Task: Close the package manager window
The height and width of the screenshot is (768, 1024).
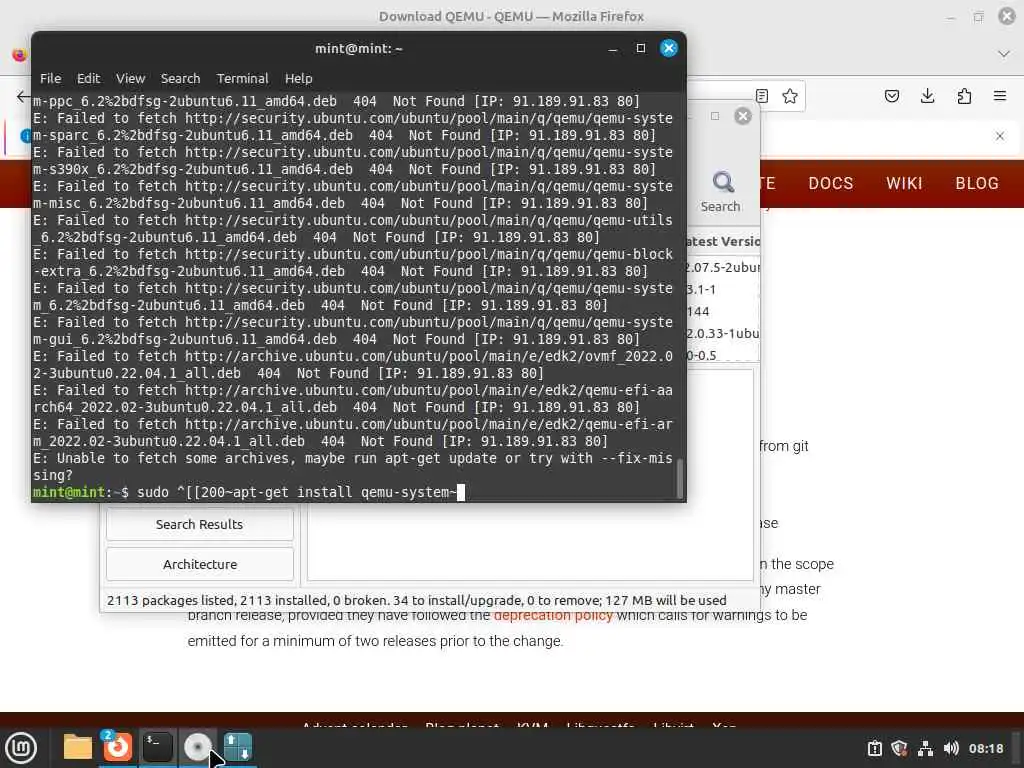Action: 743,116
